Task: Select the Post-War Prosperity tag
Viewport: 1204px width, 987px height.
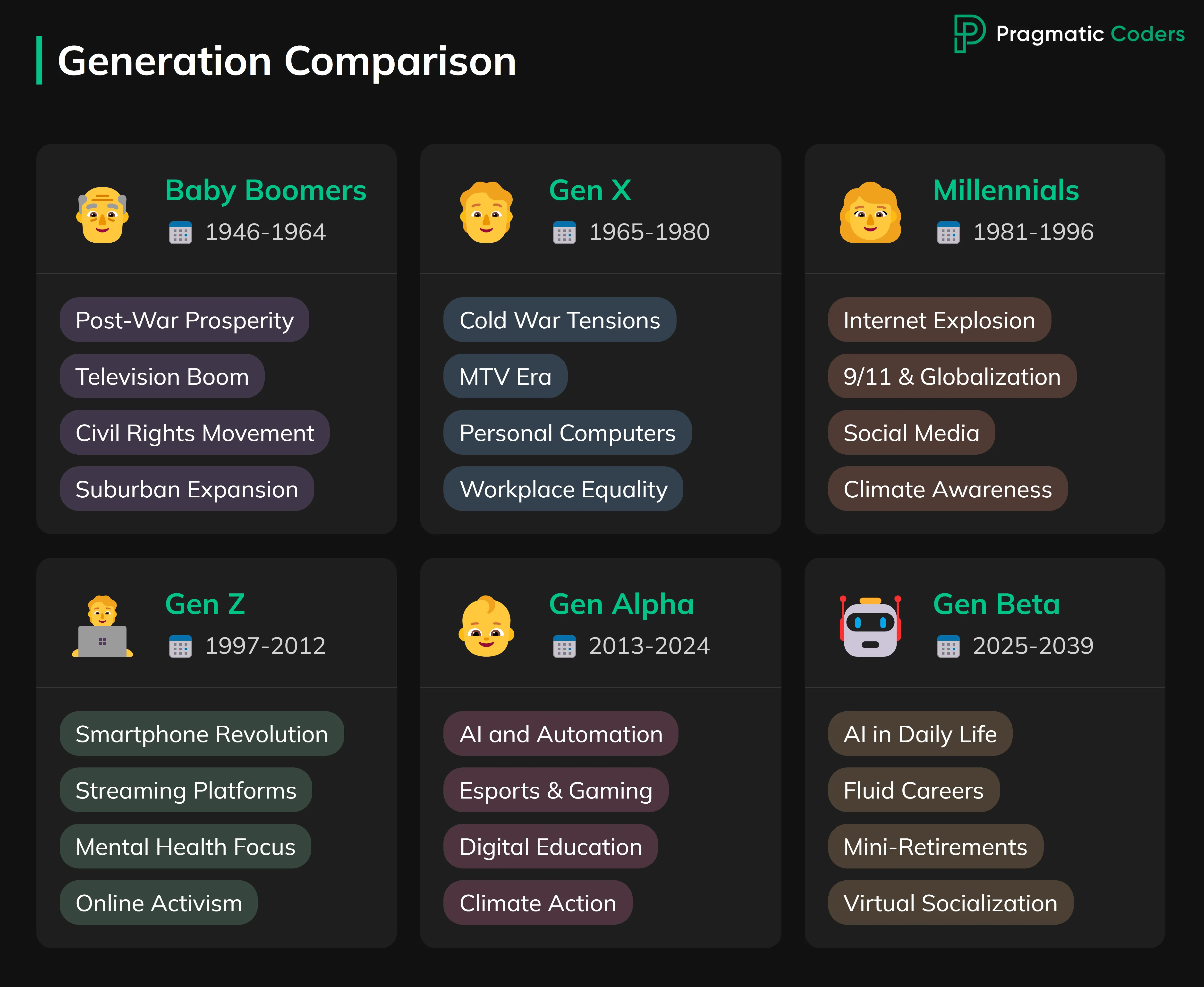Action: 184,320
